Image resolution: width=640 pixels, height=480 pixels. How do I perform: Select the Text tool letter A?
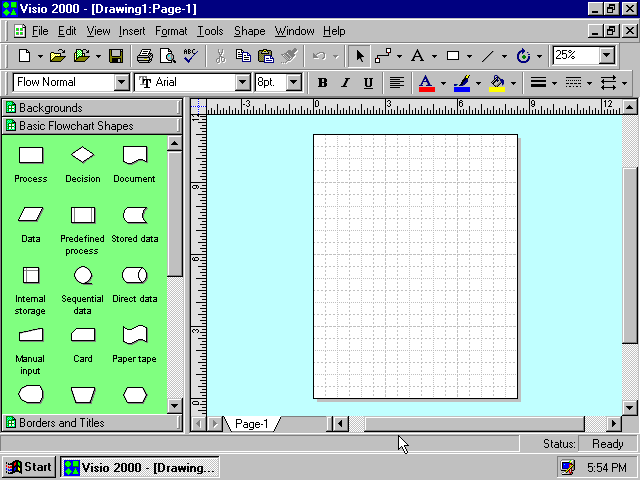pyautogui.click(x=417, y=56)
